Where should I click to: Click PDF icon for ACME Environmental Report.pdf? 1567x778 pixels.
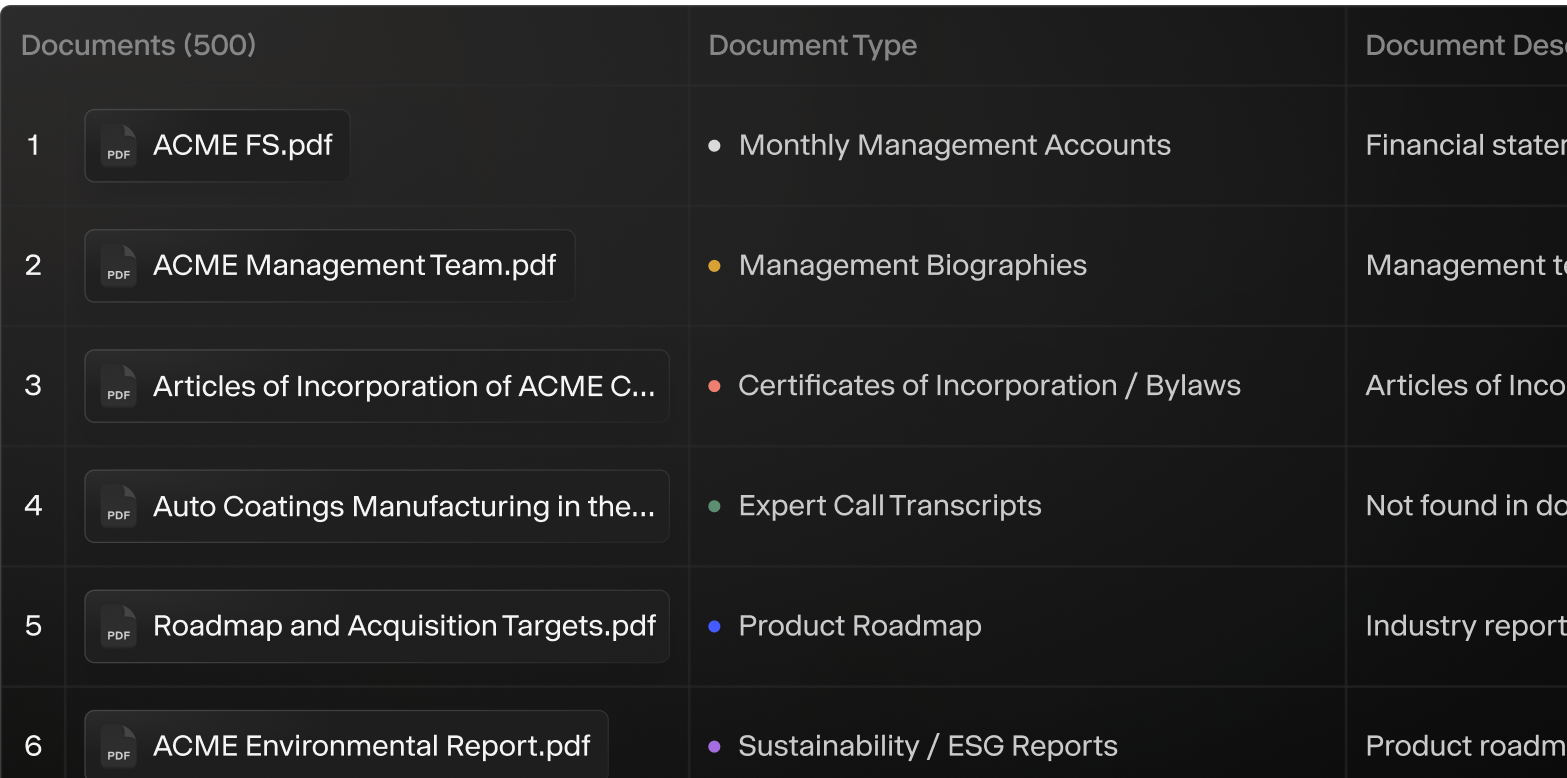coord(119,746)
